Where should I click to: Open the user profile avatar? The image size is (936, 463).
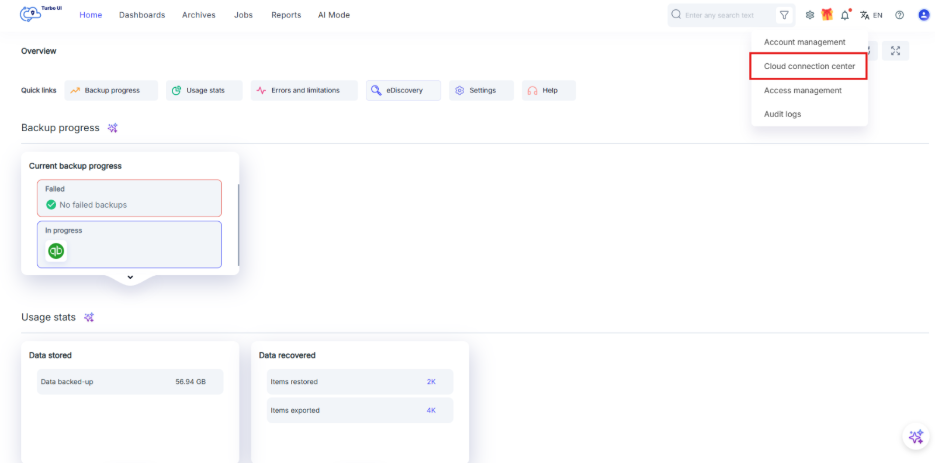point(923,15)
